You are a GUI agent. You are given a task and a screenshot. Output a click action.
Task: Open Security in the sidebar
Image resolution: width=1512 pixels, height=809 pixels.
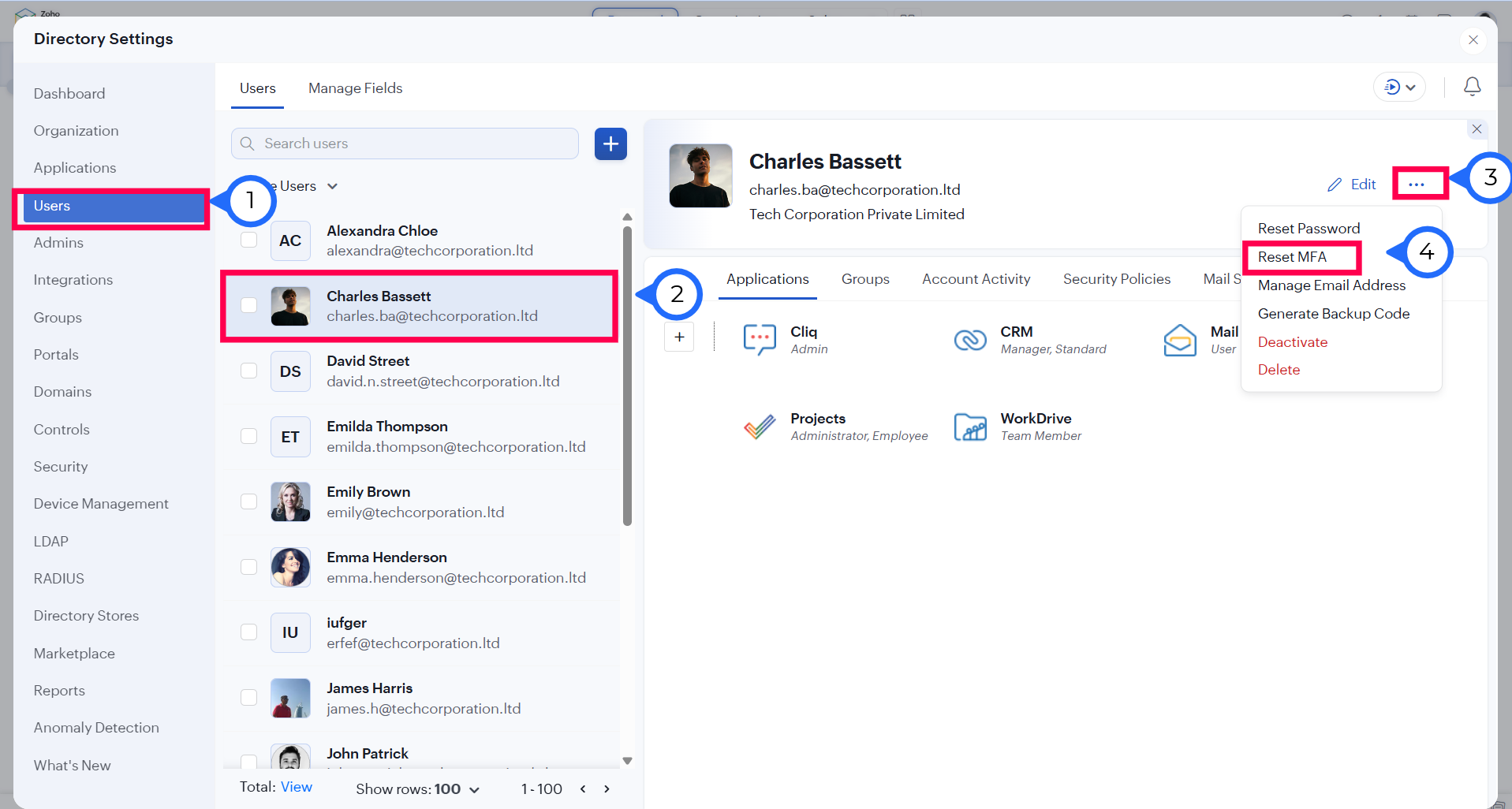tap(61, 467)
